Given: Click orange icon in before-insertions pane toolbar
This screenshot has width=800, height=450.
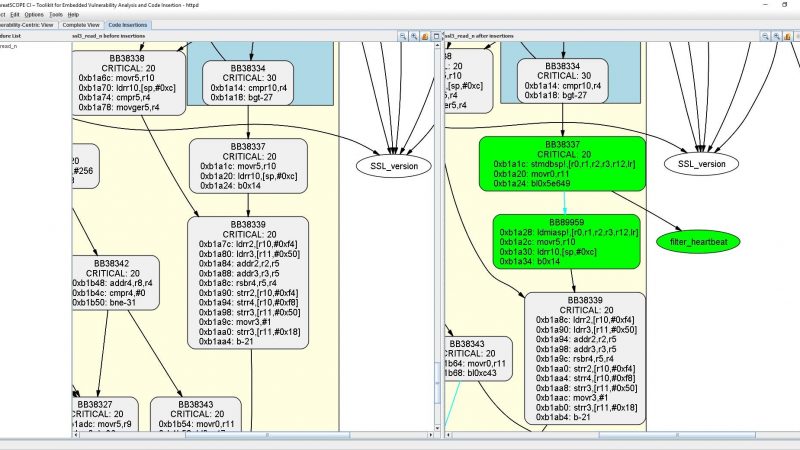Looking at the screenshot, I should pos(424,36).
